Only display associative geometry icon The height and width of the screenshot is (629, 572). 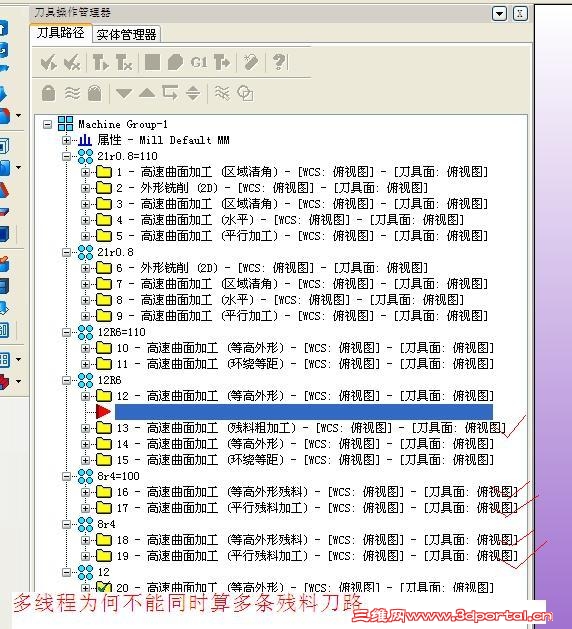pos(245,93)
